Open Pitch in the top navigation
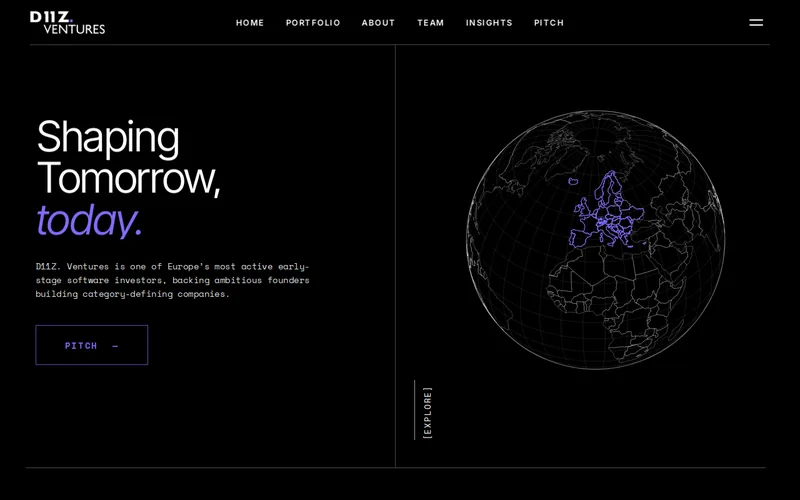This screenshot has height=500, width=800. [548, 23]
